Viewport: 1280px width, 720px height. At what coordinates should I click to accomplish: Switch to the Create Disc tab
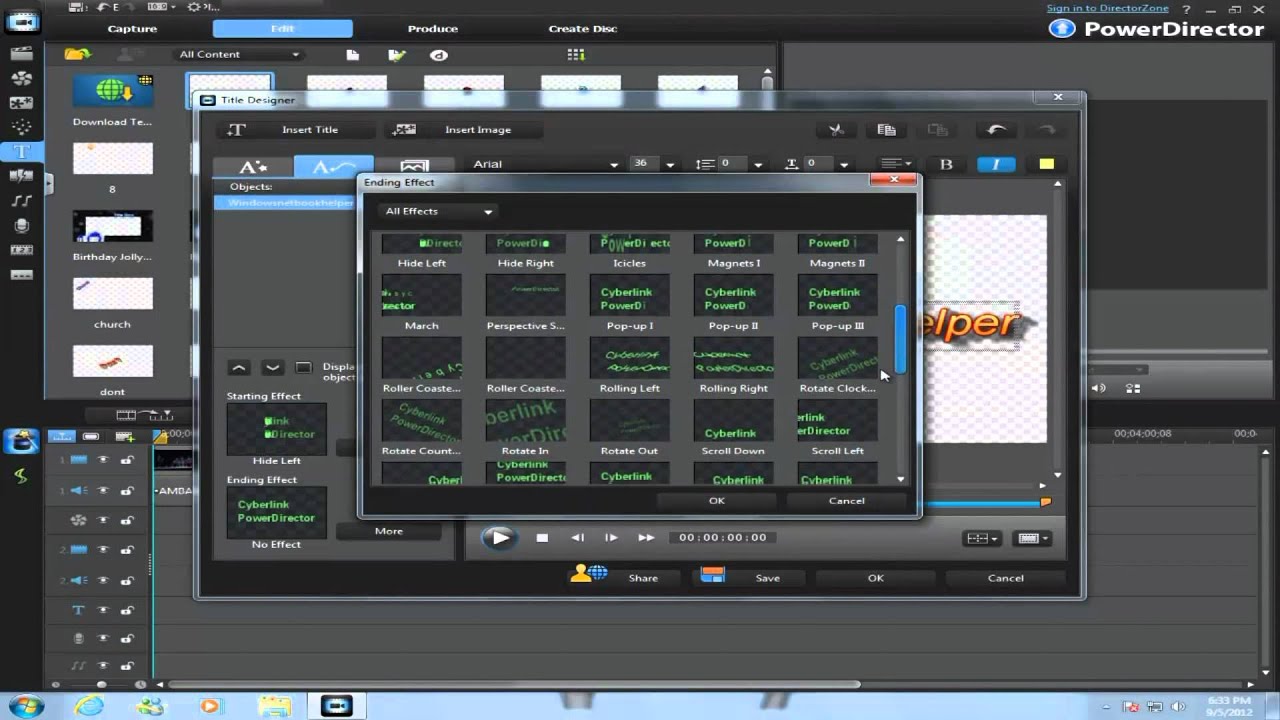tap(583, 29)
